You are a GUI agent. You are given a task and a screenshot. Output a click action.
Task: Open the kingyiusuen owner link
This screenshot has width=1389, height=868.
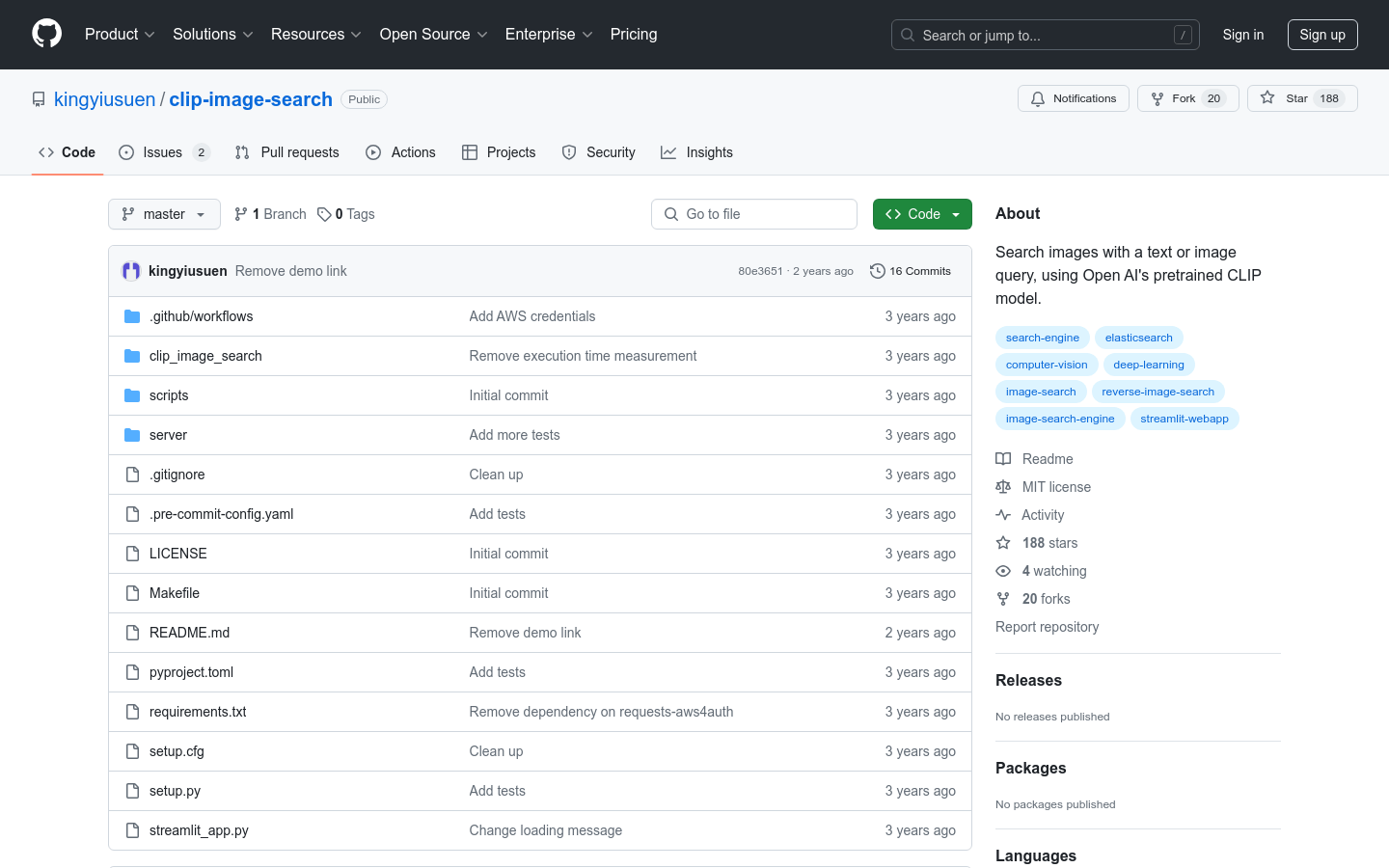pos(104,99)
